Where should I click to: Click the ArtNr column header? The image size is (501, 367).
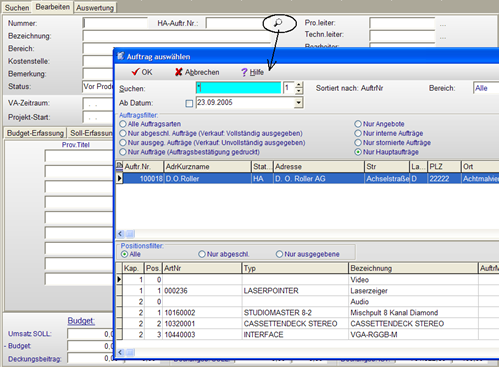pyautogui.click(x=202, y=268)
